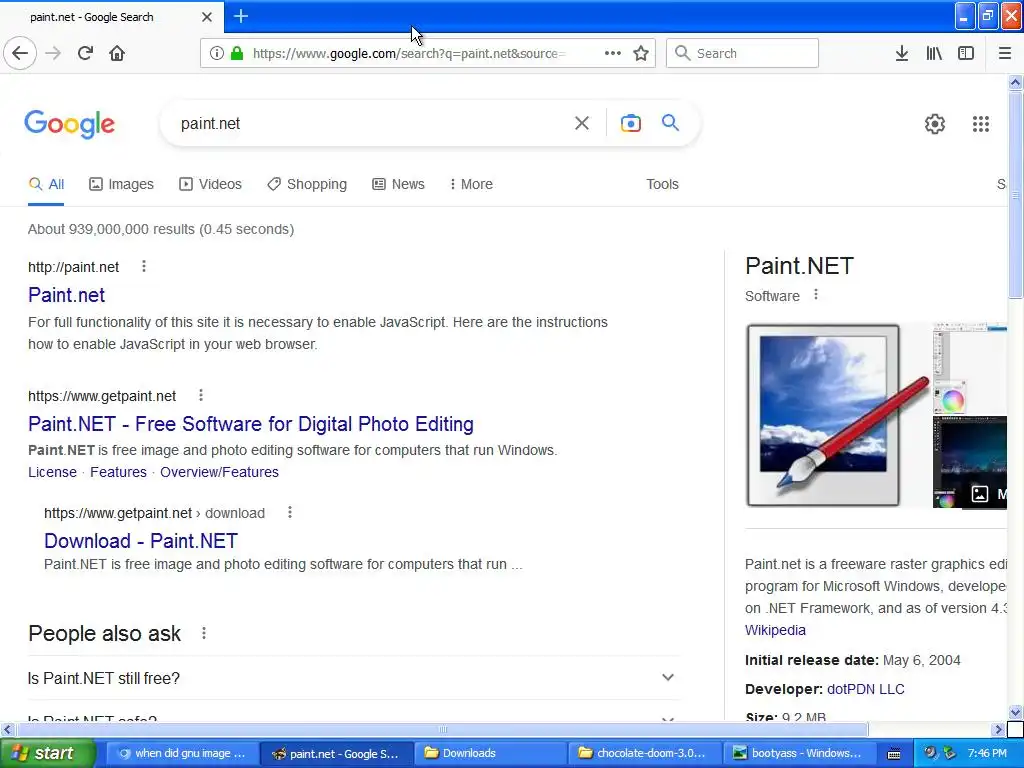
Task: Go to Google homepage via logo
Action: [x=69, y=124]
